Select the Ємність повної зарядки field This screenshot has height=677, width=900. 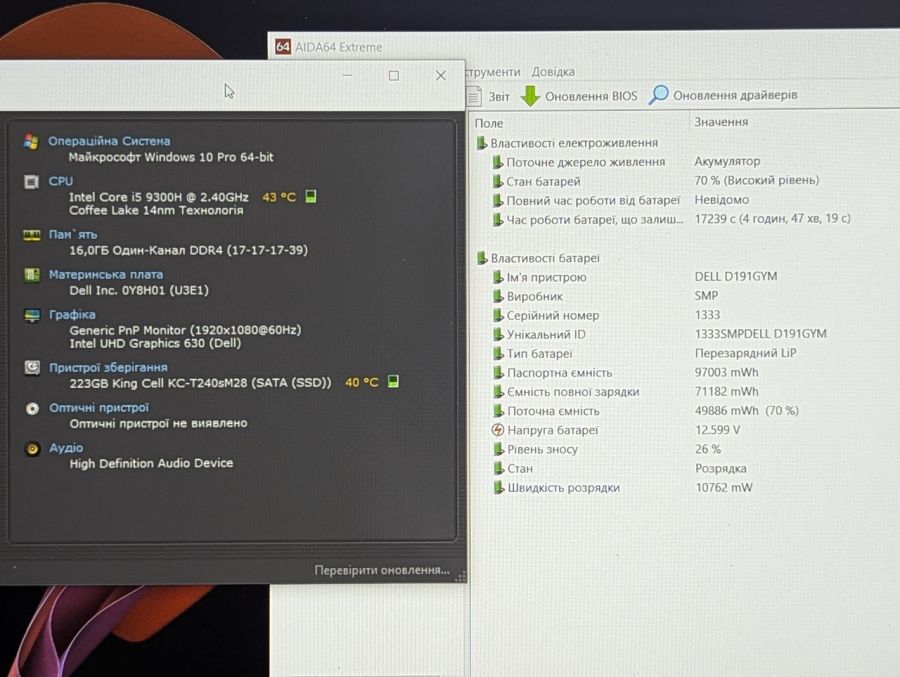(x=573, y=392)
